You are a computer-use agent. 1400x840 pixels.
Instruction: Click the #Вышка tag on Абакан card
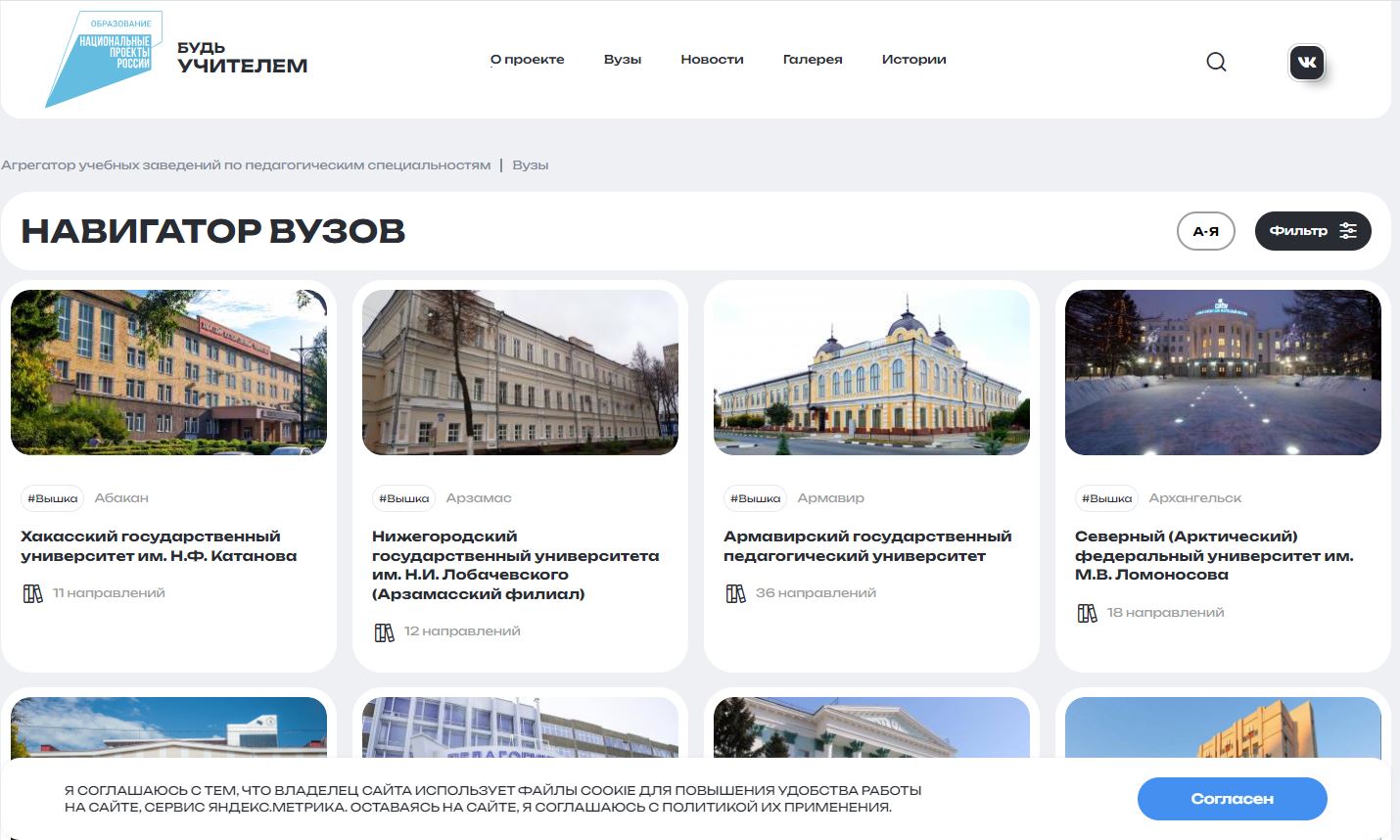point(52,498)
